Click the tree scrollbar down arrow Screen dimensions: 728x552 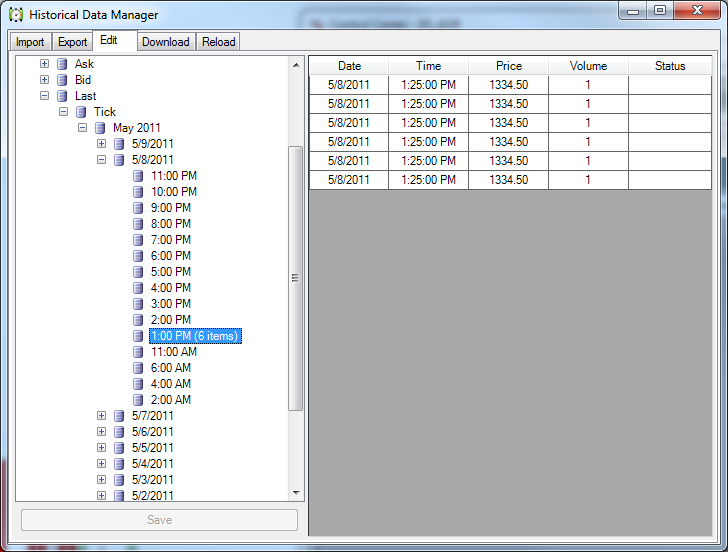click(x=296, y=493)
